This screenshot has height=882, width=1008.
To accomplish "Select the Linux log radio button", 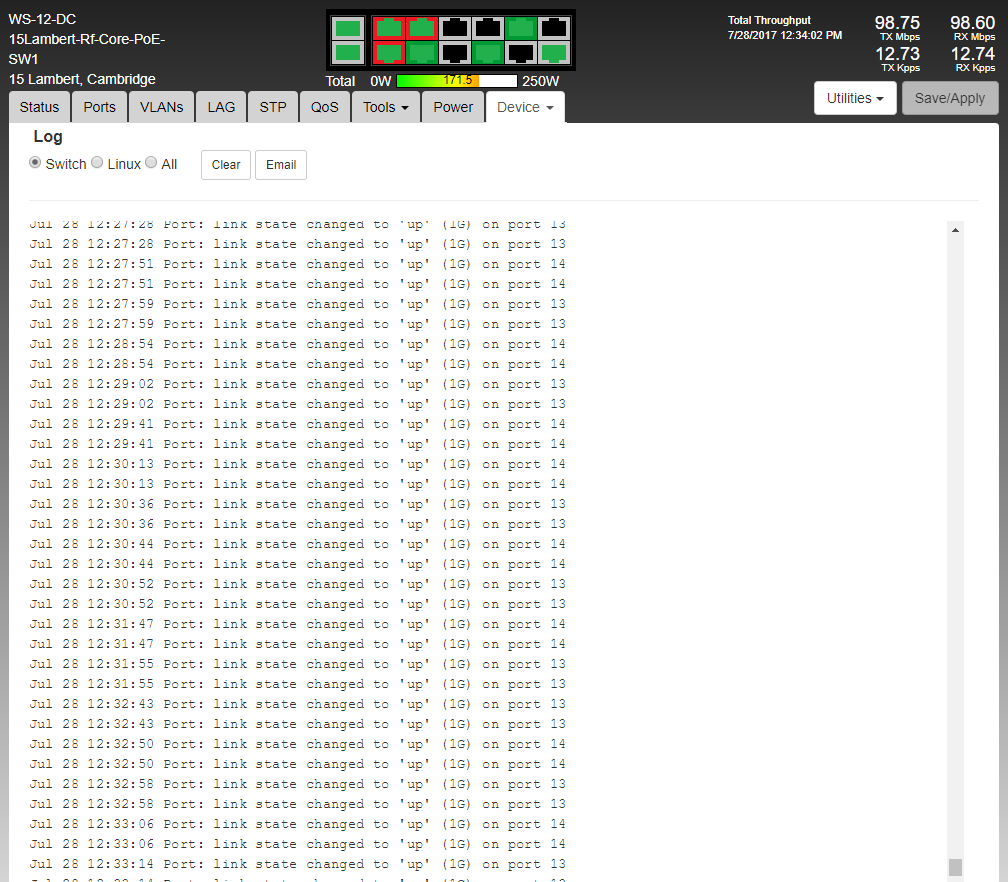I will 98,163.
